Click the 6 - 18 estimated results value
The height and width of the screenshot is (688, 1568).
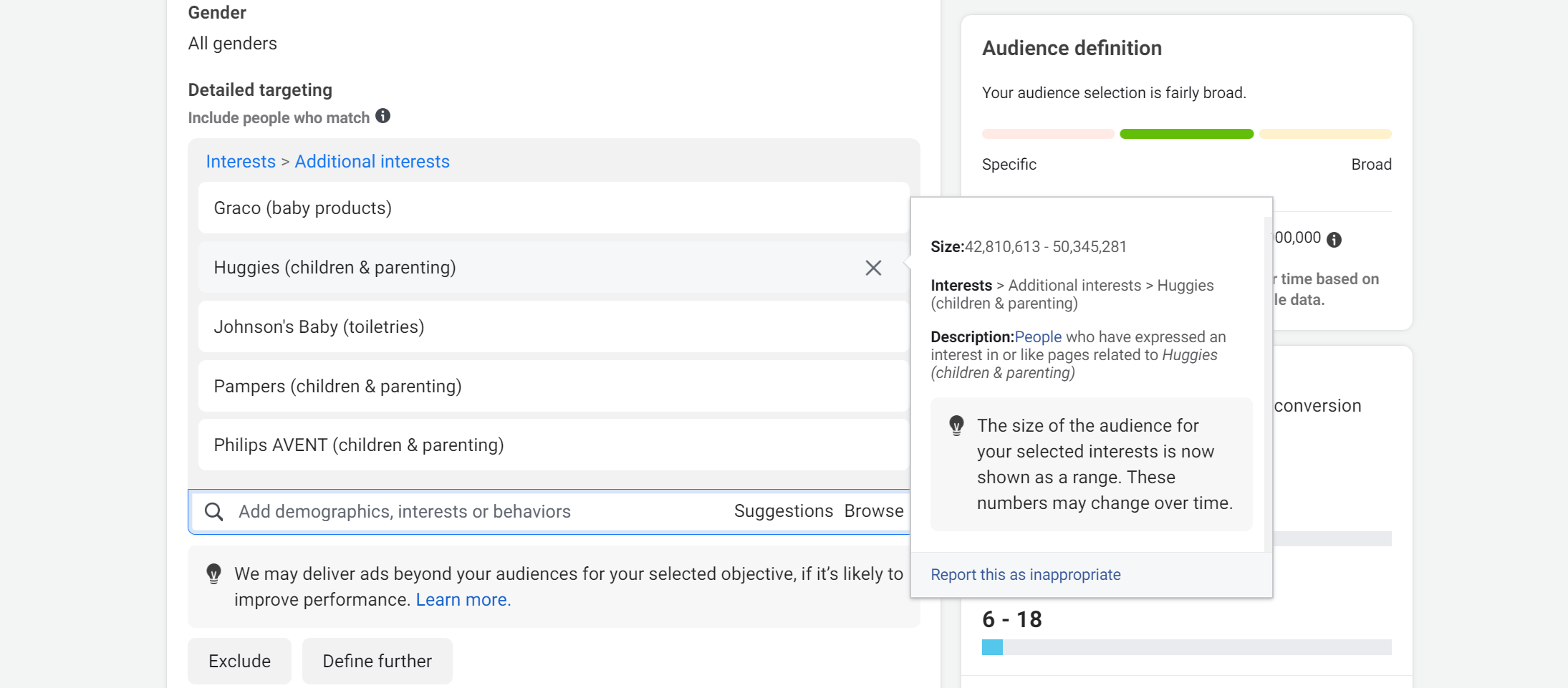tap(1012, 619)
